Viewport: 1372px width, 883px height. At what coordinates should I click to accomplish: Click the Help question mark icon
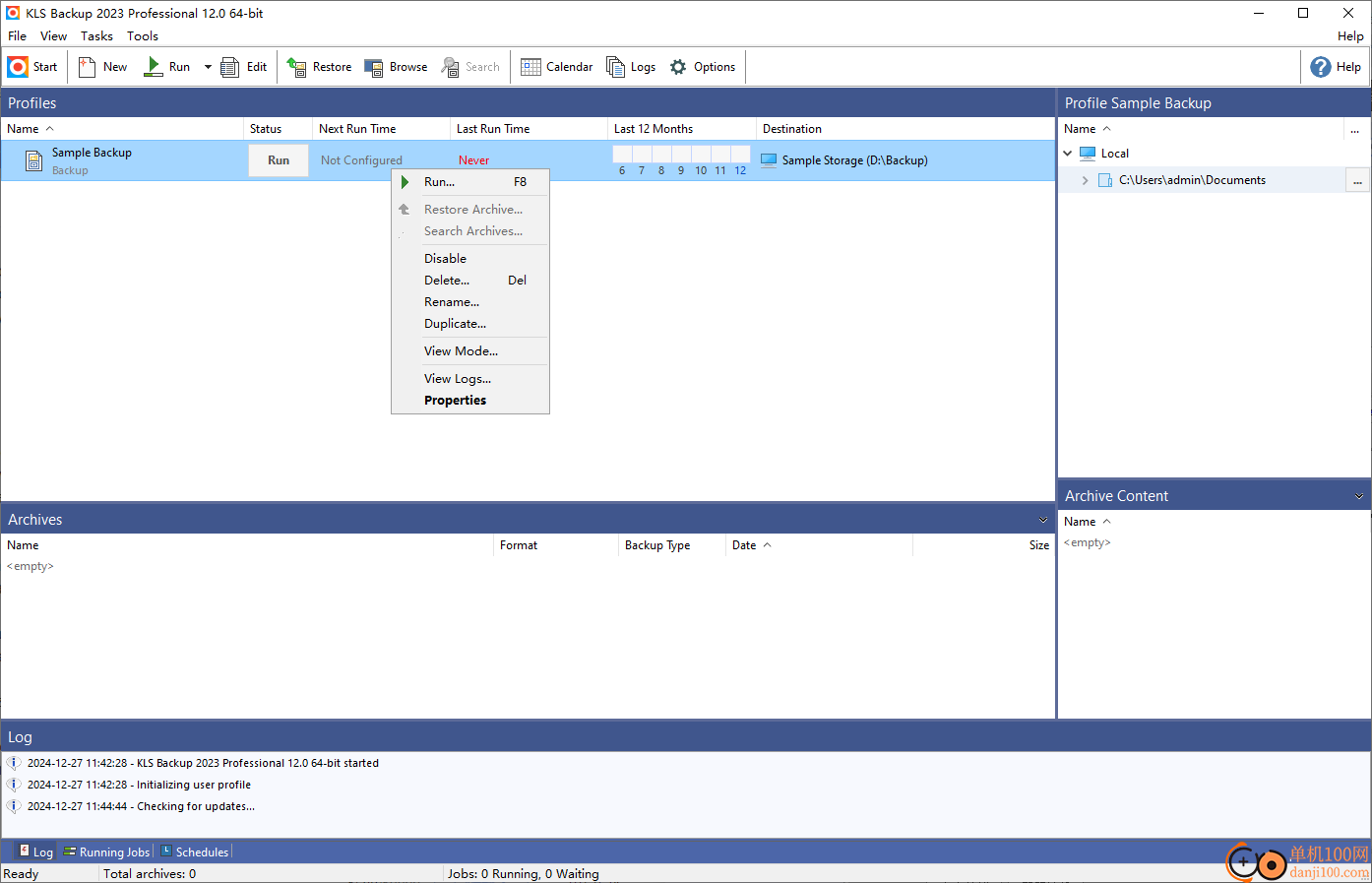click(1321, 67)
